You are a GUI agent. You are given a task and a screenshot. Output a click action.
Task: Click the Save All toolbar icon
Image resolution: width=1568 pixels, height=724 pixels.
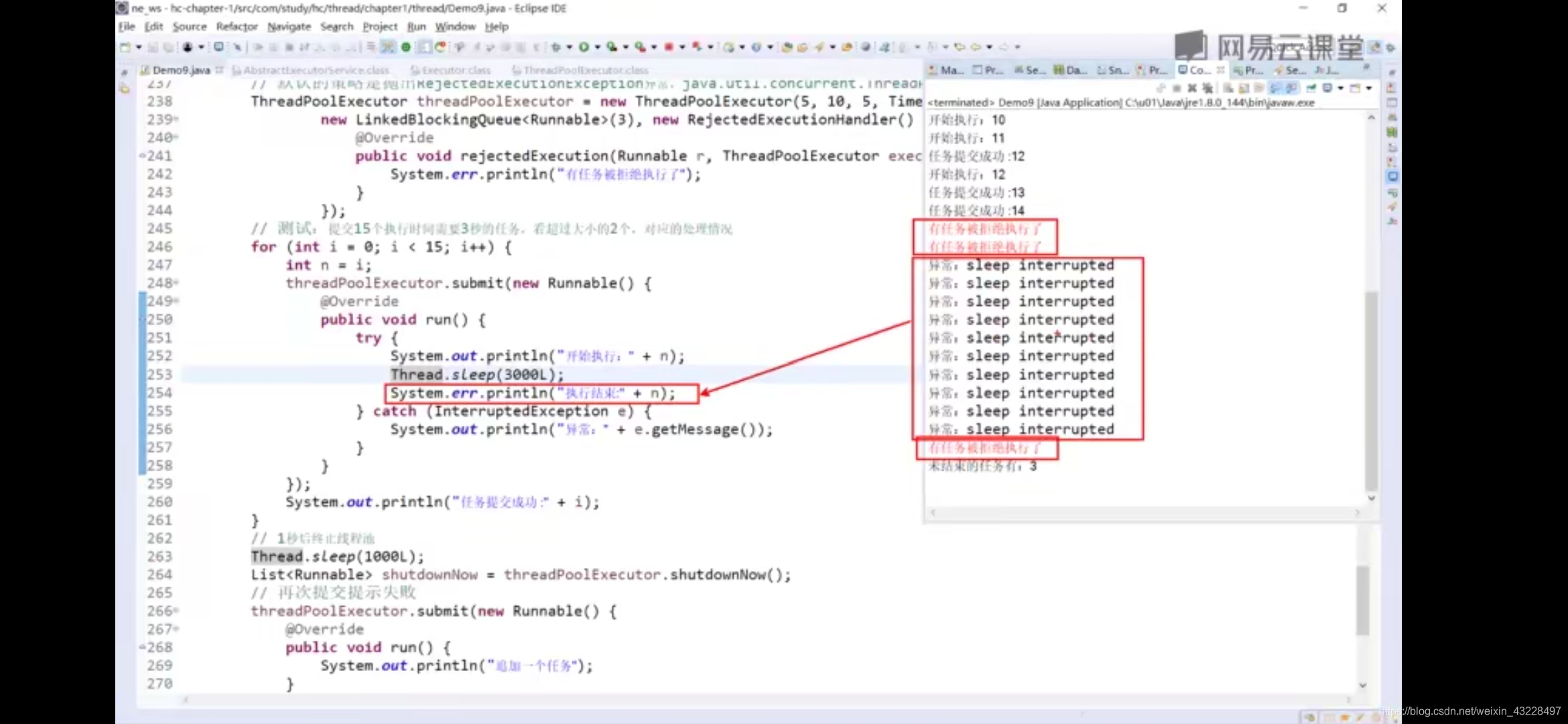click(x=169, y=47)
